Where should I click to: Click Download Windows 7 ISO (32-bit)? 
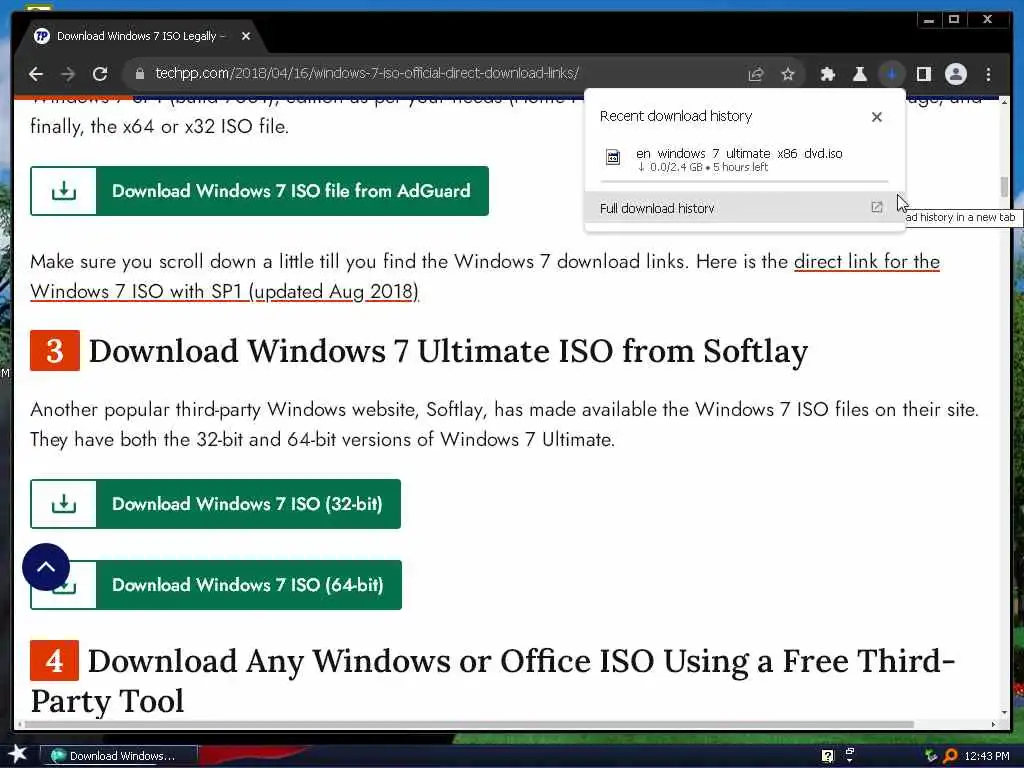point(216,504)
